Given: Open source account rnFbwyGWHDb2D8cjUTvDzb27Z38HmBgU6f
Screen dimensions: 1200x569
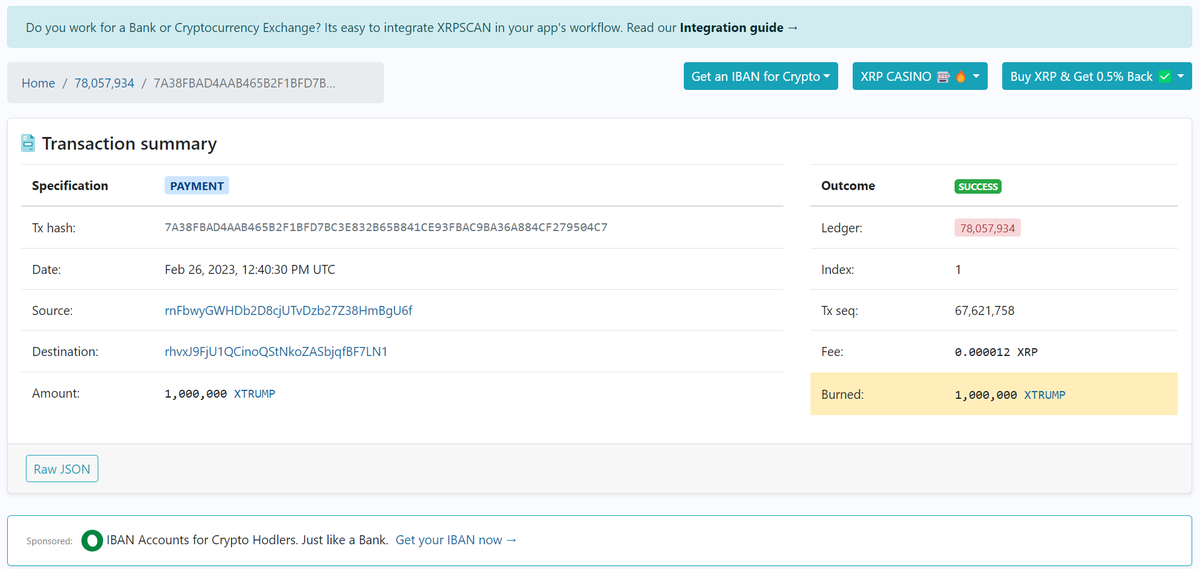Looking at the screenshot, I should [x=288, y=311].
